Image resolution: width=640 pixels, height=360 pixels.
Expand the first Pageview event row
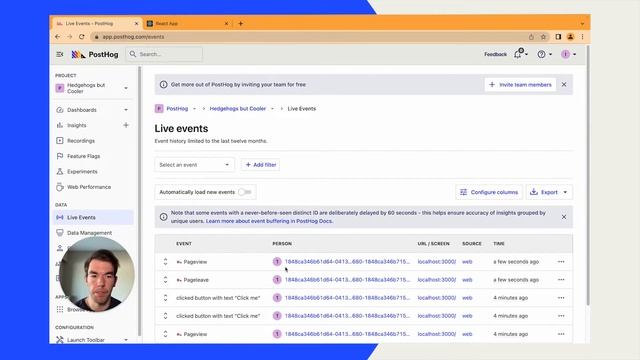165,262
